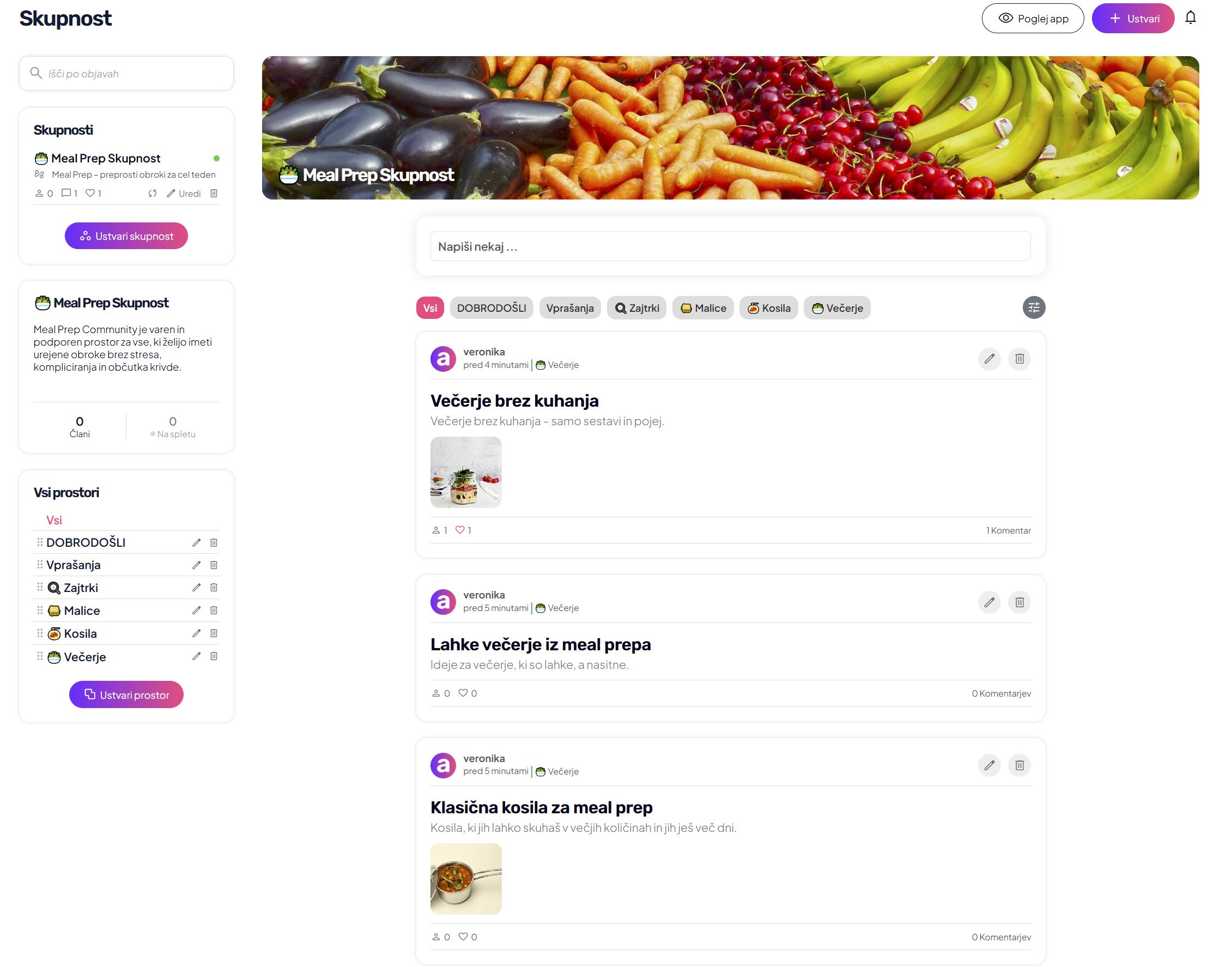Click the drag handle of Malice space
The width and height of the screenshot is (1232, 967).
click(40, 610)
